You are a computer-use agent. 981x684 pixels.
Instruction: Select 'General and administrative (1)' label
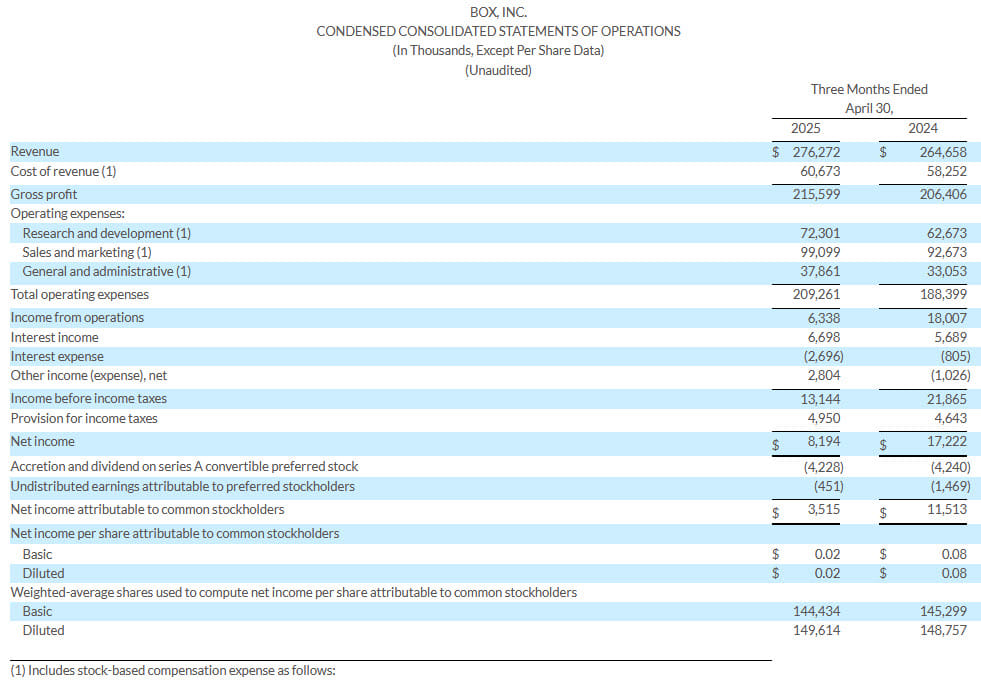[106, 272]
